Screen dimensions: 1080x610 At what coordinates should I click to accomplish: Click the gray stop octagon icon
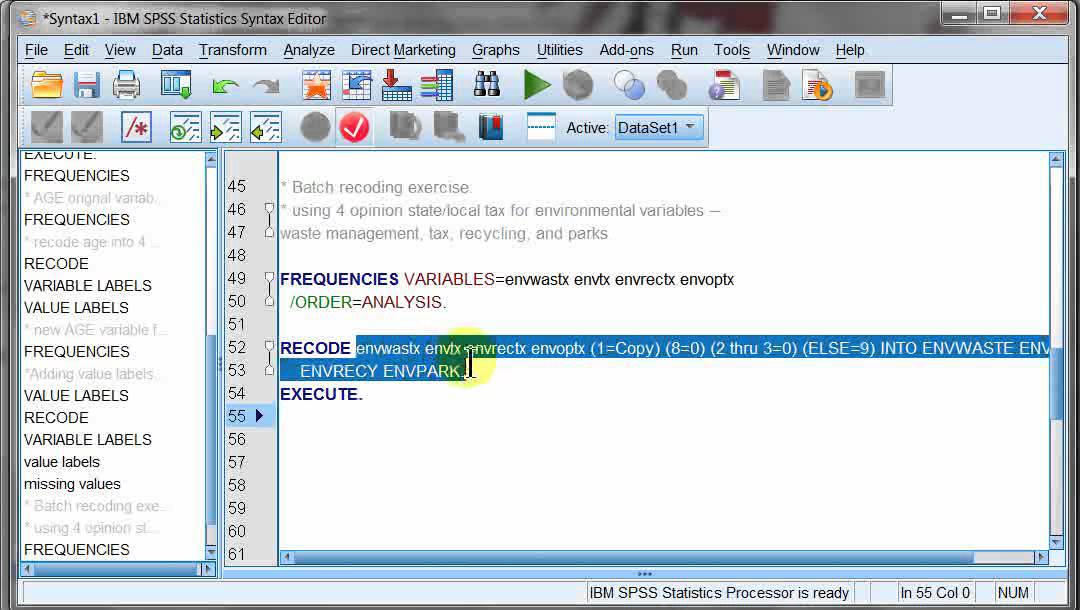(578, 85)
